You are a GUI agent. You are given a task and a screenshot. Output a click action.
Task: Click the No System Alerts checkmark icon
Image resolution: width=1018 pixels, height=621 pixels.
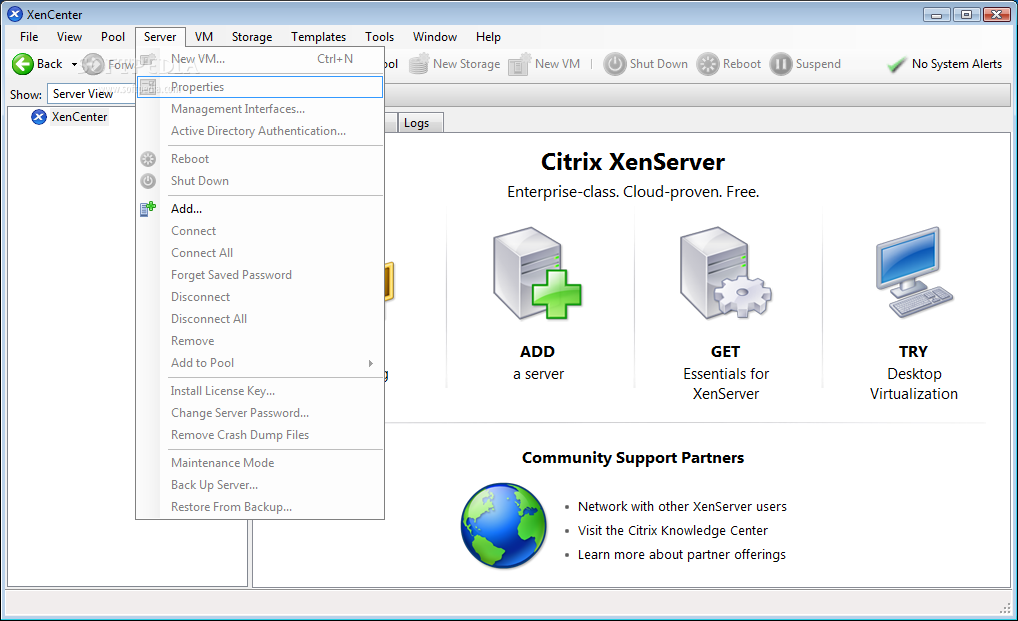897,64
